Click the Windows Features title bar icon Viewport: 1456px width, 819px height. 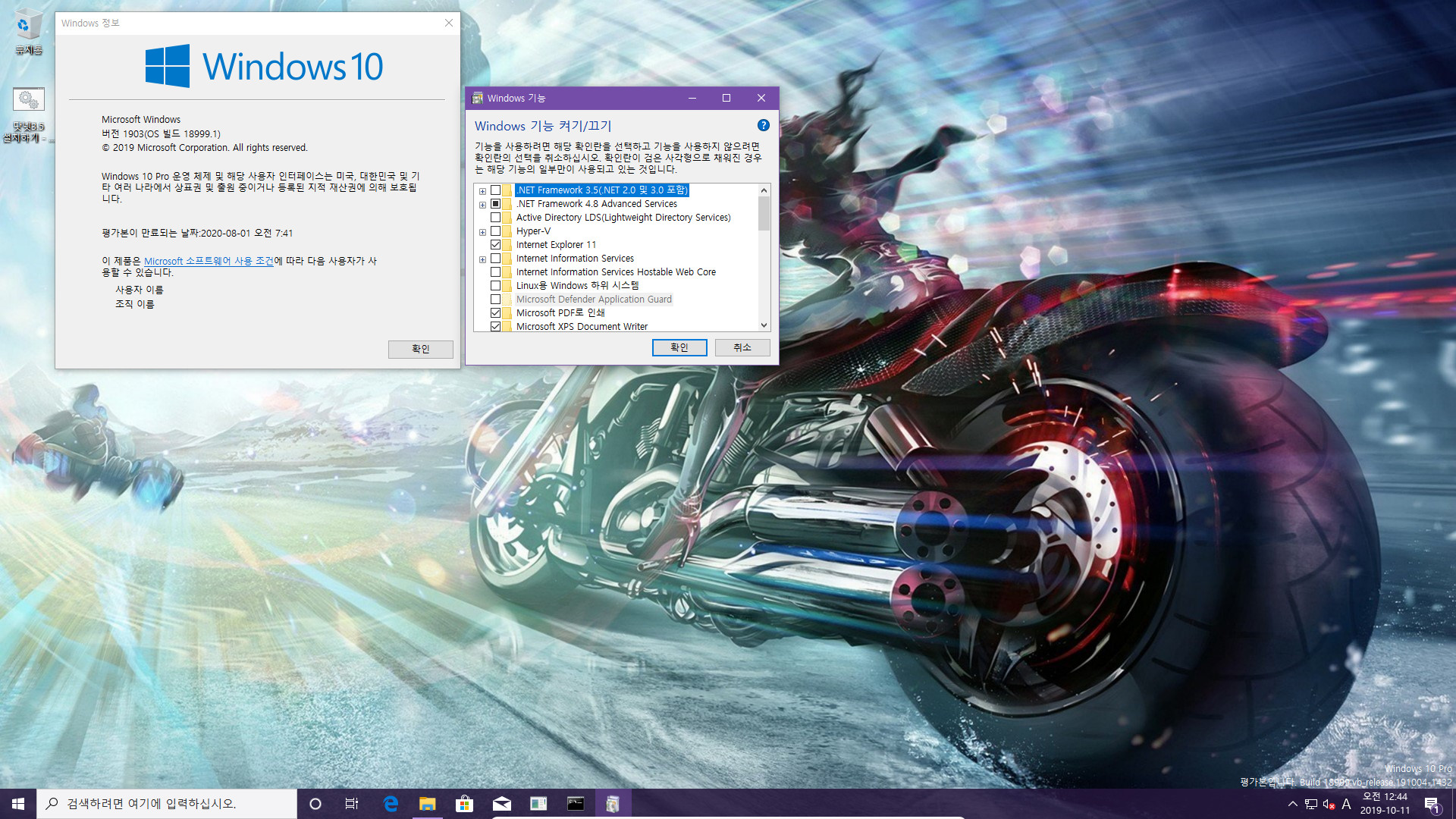pyautogui.click(x=478, y=98)
